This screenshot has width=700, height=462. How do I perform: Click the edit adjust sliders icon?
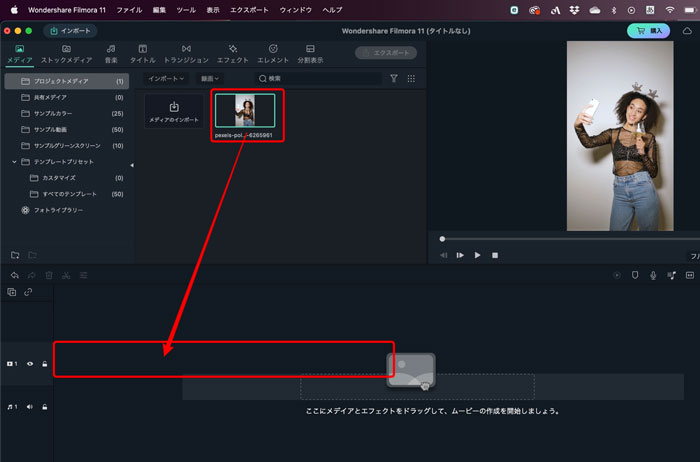click(83, 275)
